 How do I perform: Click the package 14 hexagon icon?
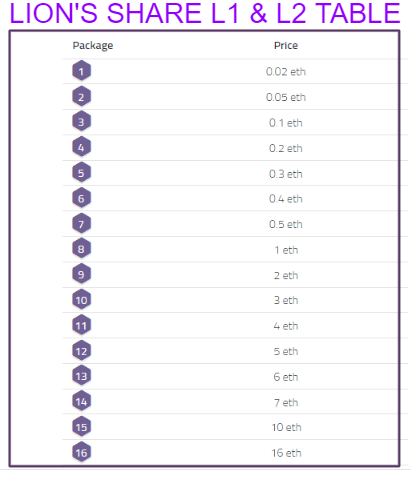pos(81,401)
